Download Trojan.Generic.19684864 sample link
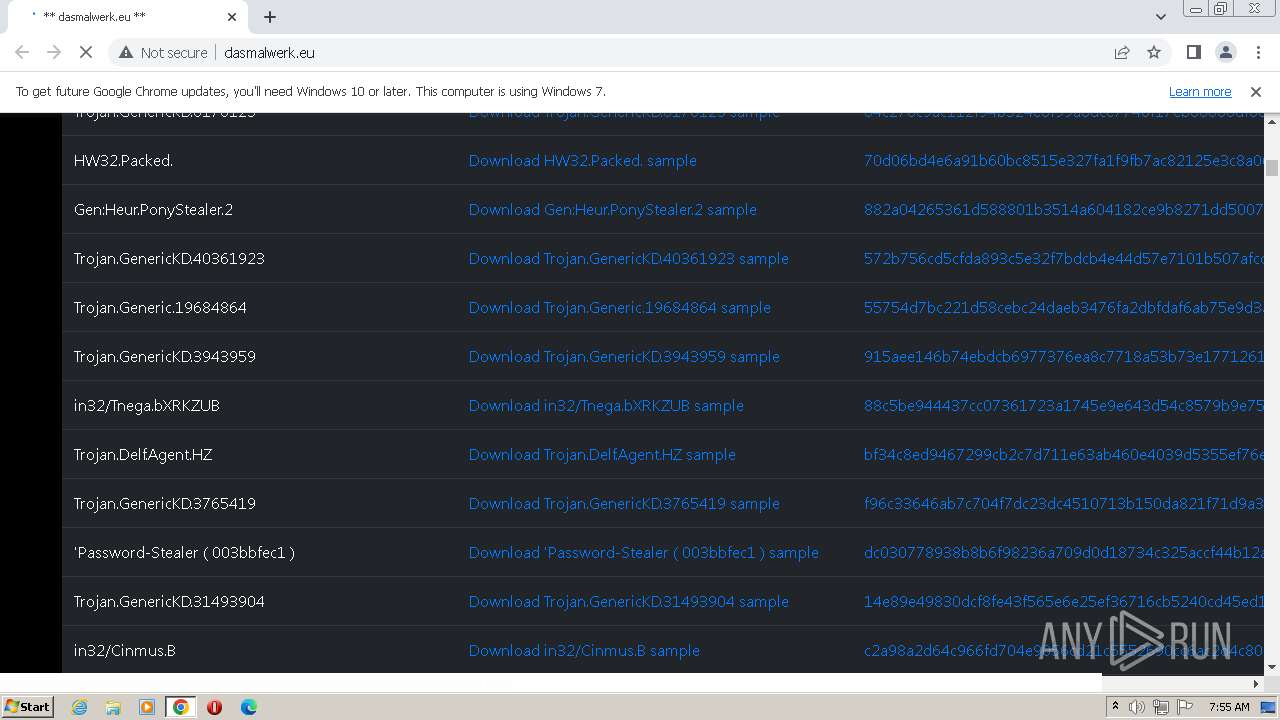The height and width of the screenshot is (720, 1280). click(619, 307)
